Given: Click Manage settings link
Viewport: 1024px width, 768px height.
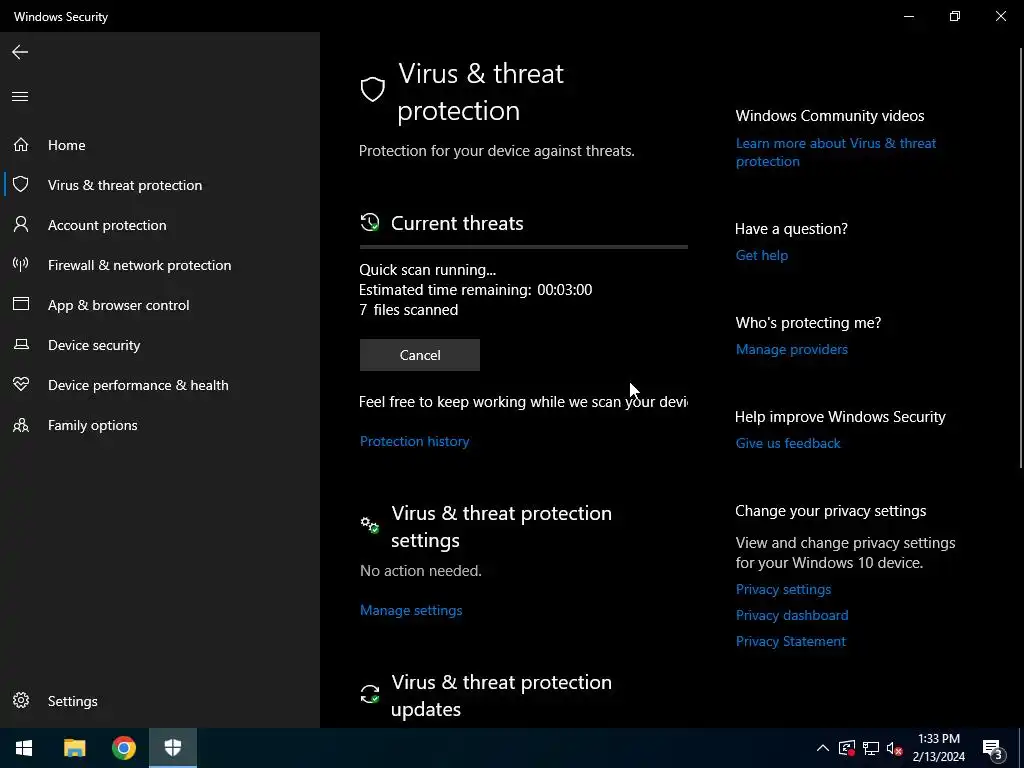Looking at the screenshot, I should (411, 611).
